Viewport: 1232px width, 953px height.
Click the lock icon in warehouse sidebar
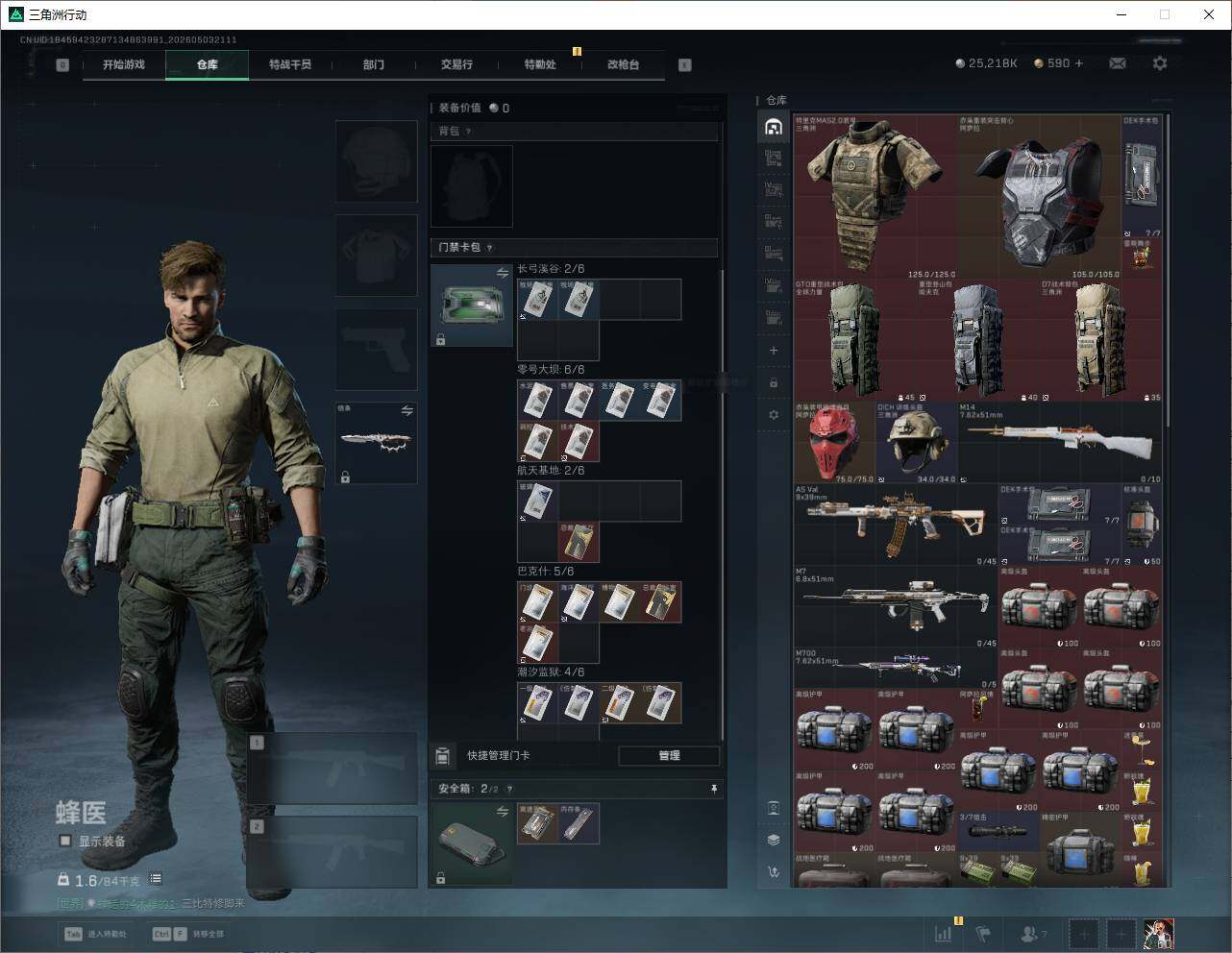tap(774, 383)
